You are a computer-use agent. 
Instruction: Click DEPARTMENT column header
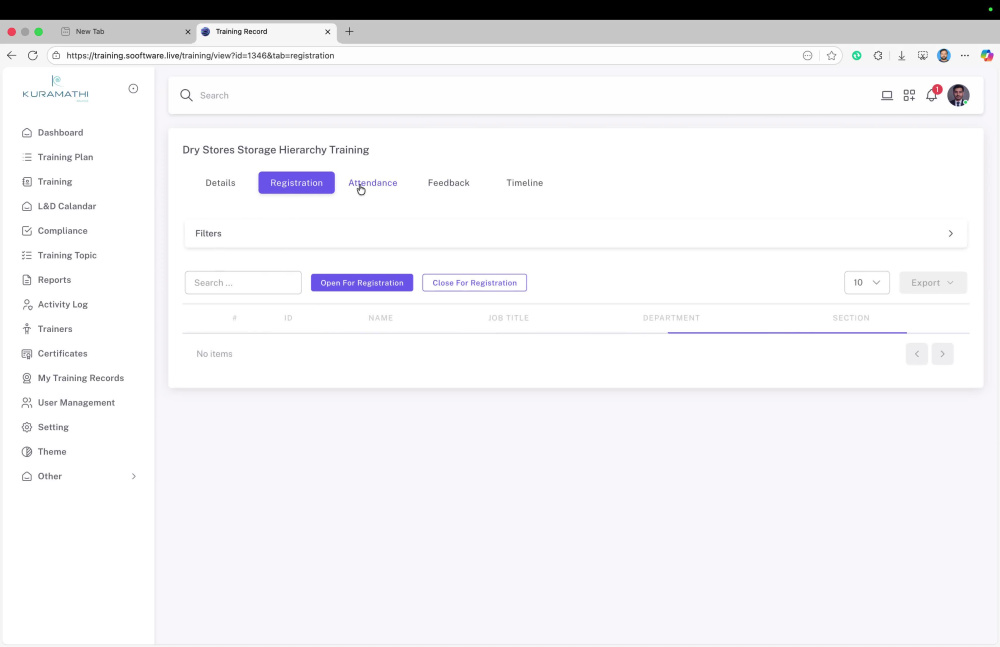coord(671,318)
